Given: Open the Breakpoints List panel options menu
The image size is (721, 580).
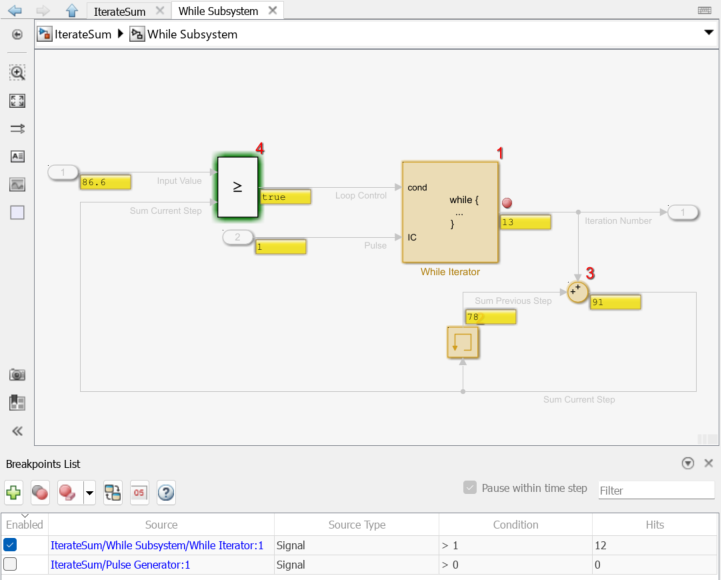Looking at the screenshot, I should pos(687,464).
